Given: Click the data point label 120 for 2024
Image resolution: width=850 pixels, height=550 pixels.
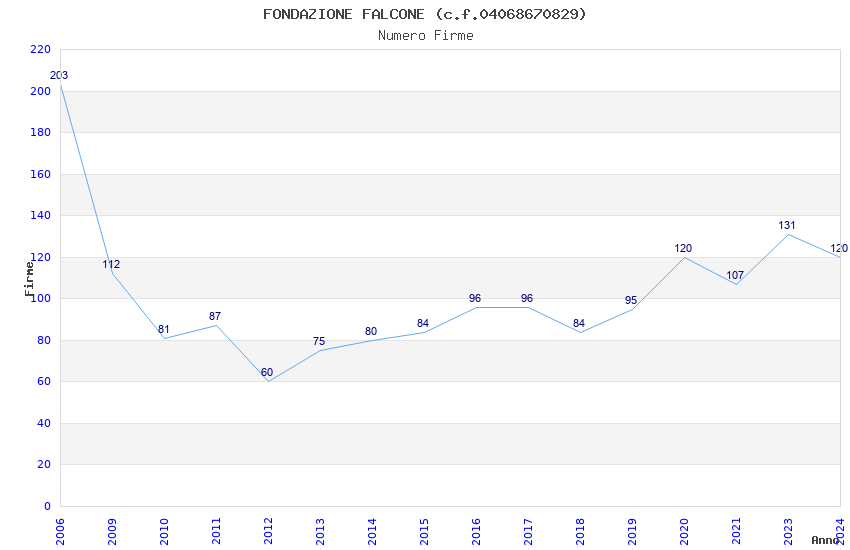Looking at the screenshot, I should (839, 249).
